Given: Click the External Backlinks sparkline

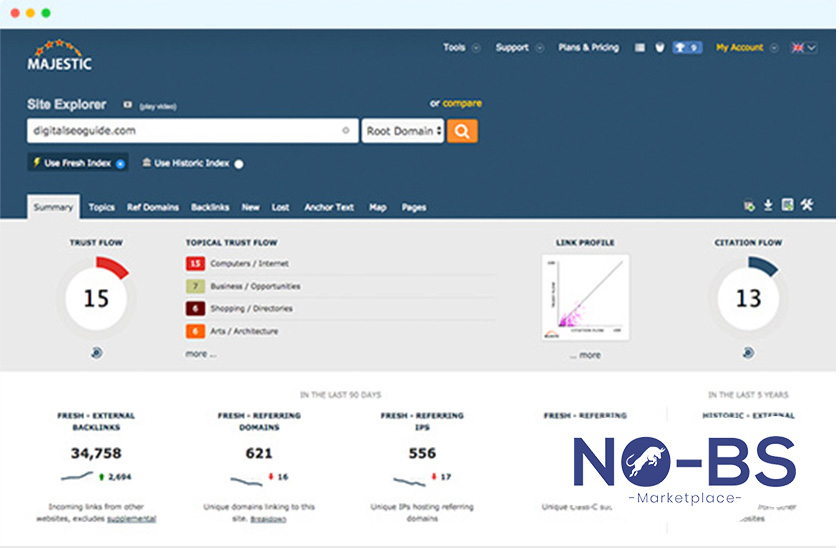Looking at the screenshot, I should (x=77, y=476).
